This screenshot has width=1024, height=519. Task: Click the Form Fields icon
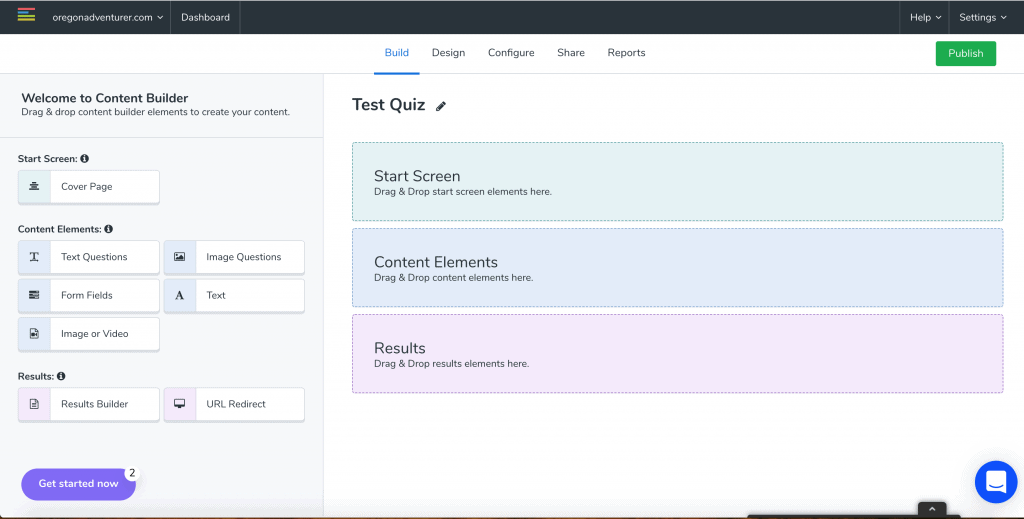pyautogui.click(x=34, y=295)
